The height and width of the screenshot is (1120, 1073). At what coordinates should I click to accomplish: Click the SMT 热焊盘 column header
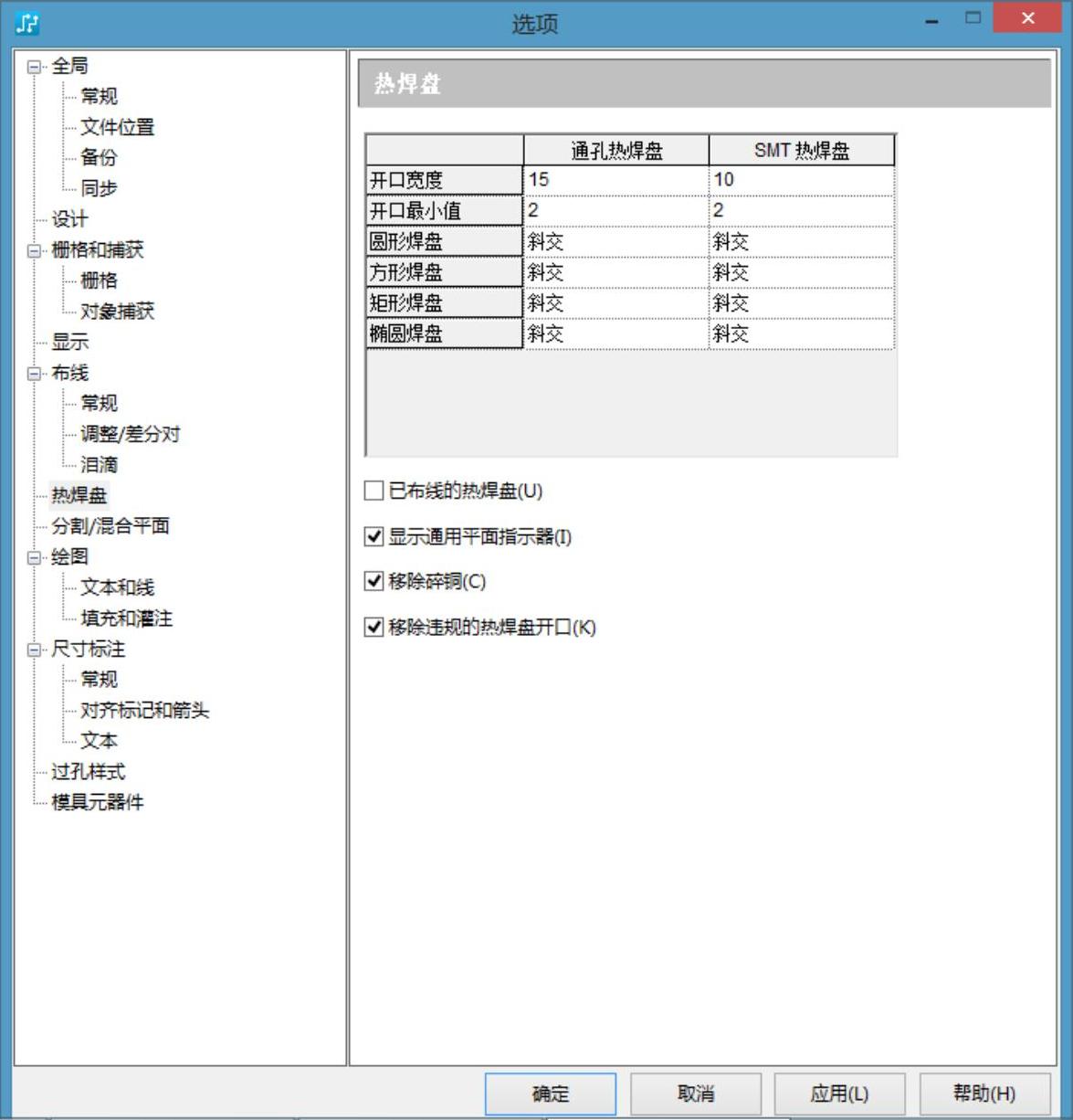coord(802,151)
